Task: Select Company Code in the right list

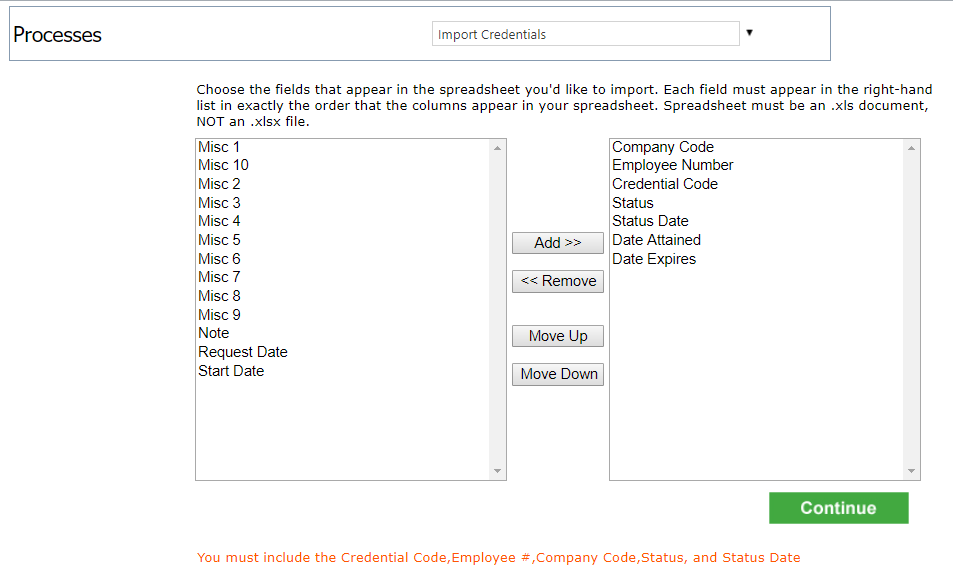Action: click(757, 147)
